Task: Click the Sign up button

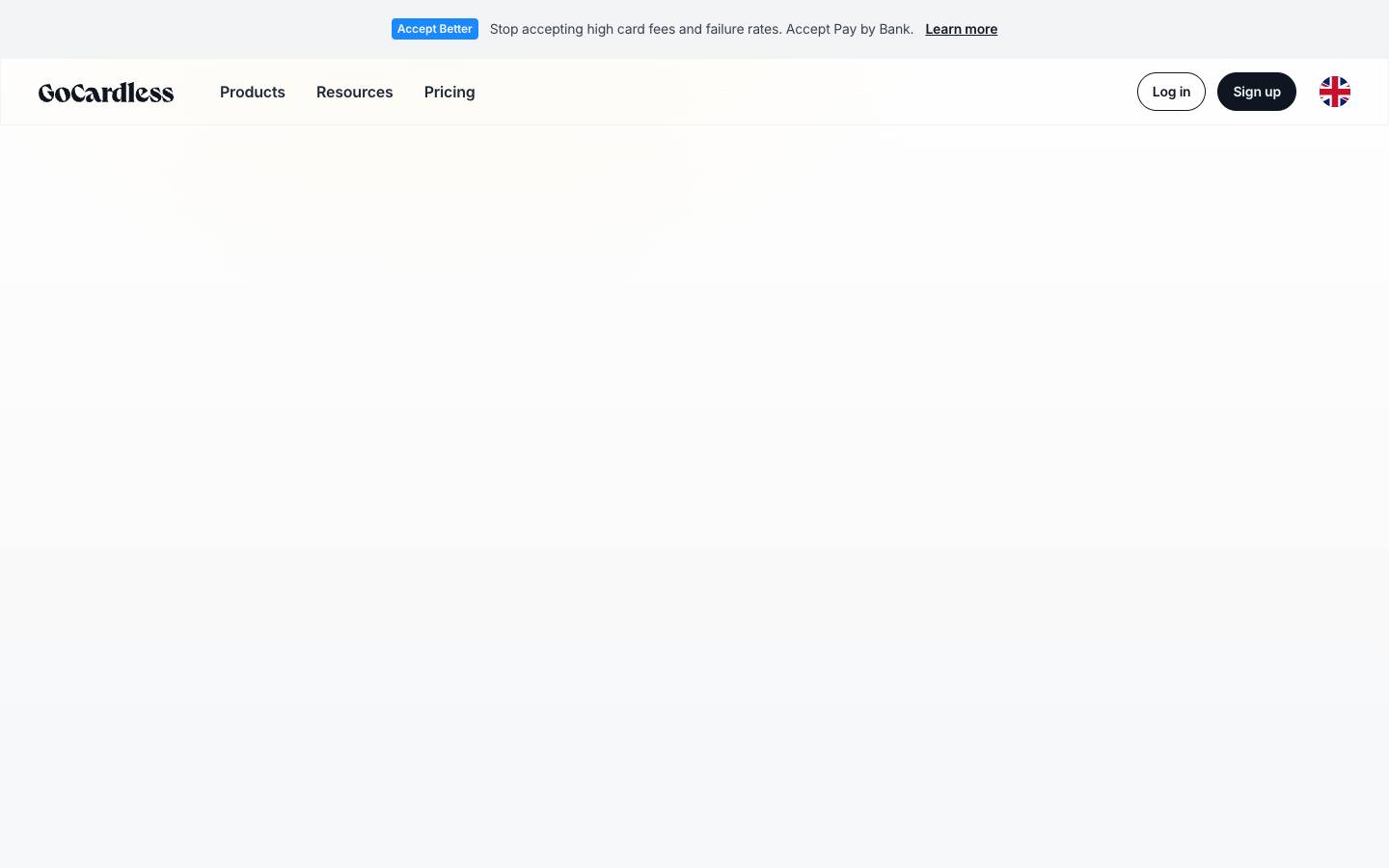Action: pos(1257,92)
